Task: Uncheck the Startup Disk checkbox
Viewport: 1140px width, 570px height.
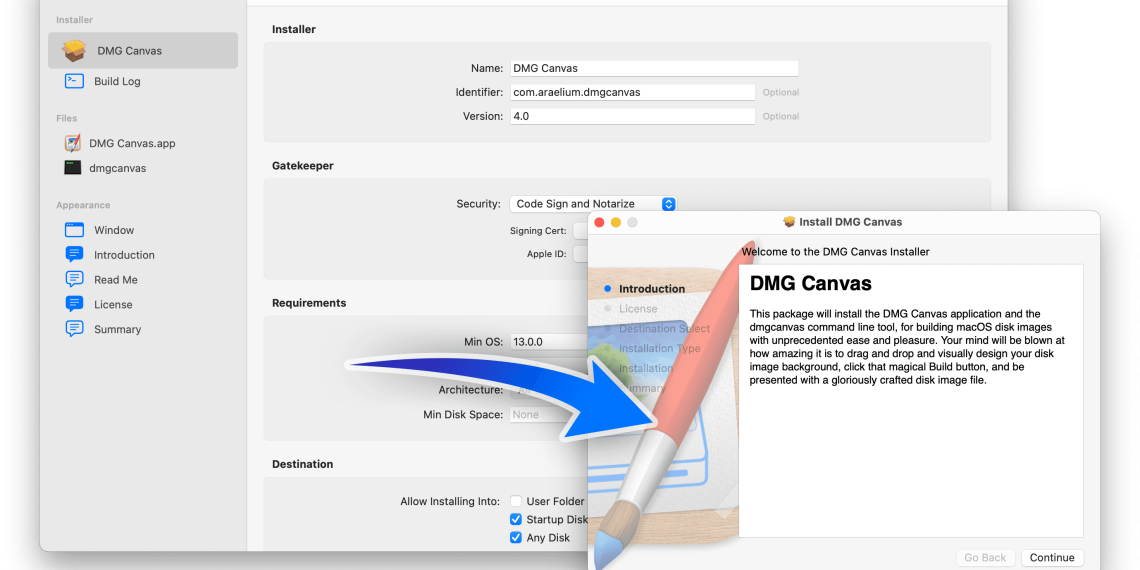Action: pos(516,520)
